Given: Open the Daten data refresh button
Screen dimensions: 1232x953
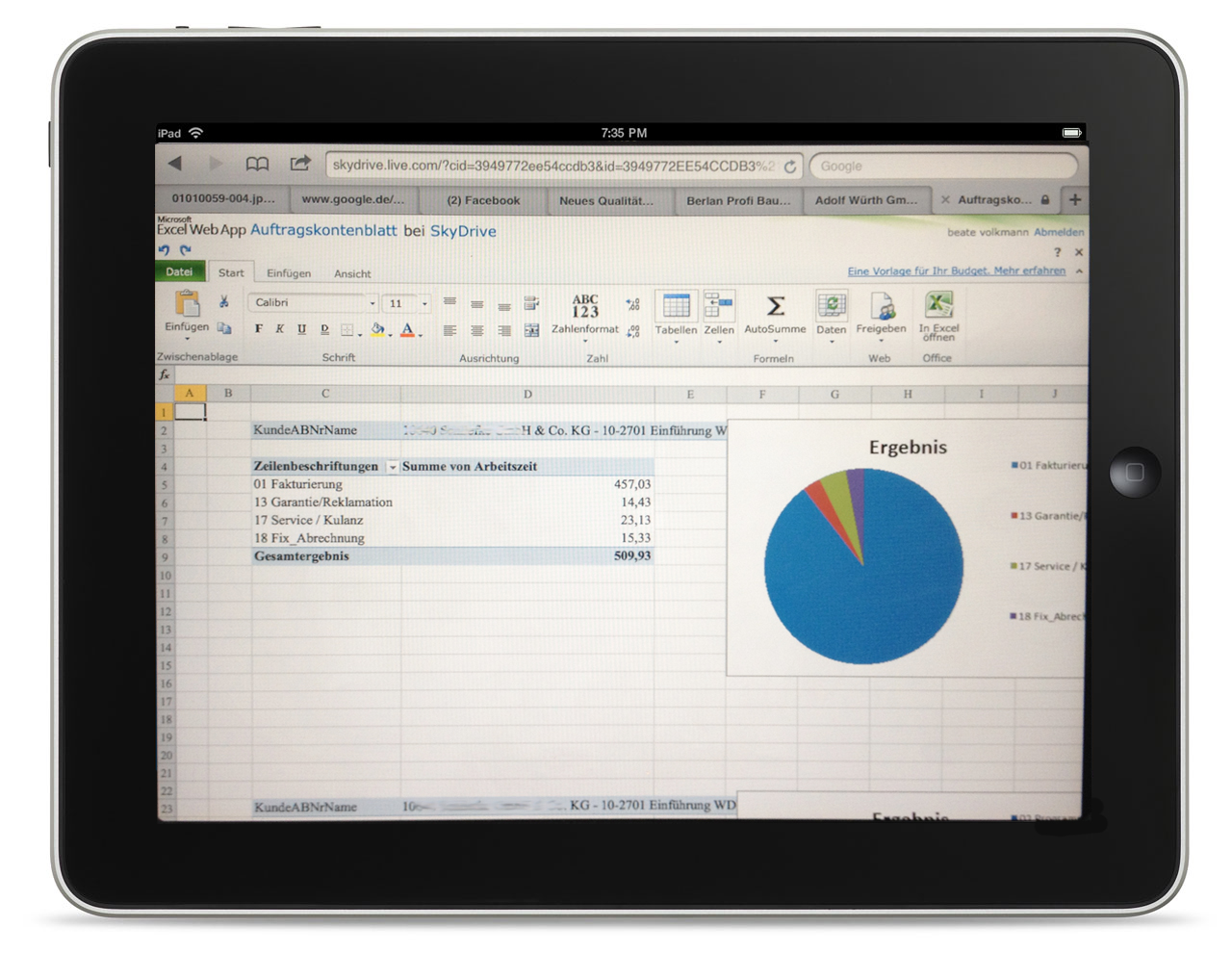Looking at the screenshot, I should 832,315.
